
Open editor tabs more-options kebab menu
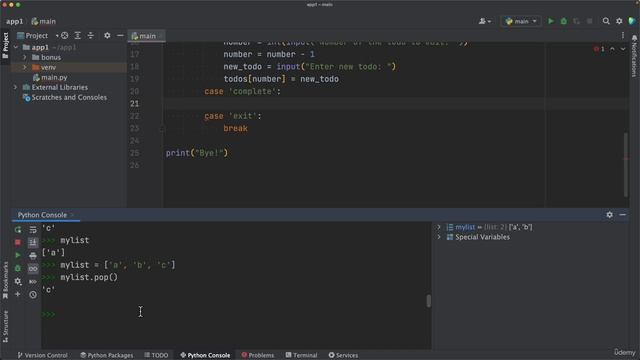click(x=623, y=36)
